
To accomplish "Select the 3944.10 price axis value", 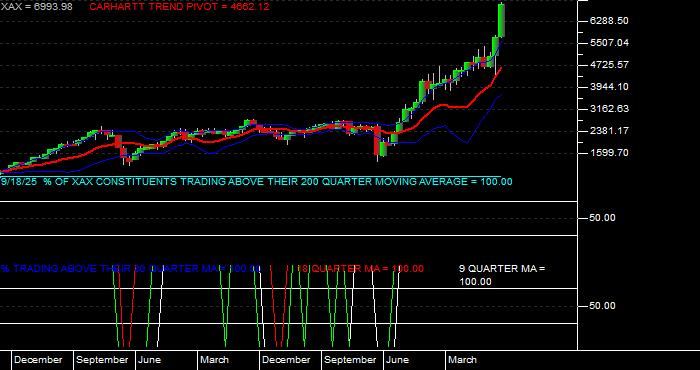I will point(609,87).
